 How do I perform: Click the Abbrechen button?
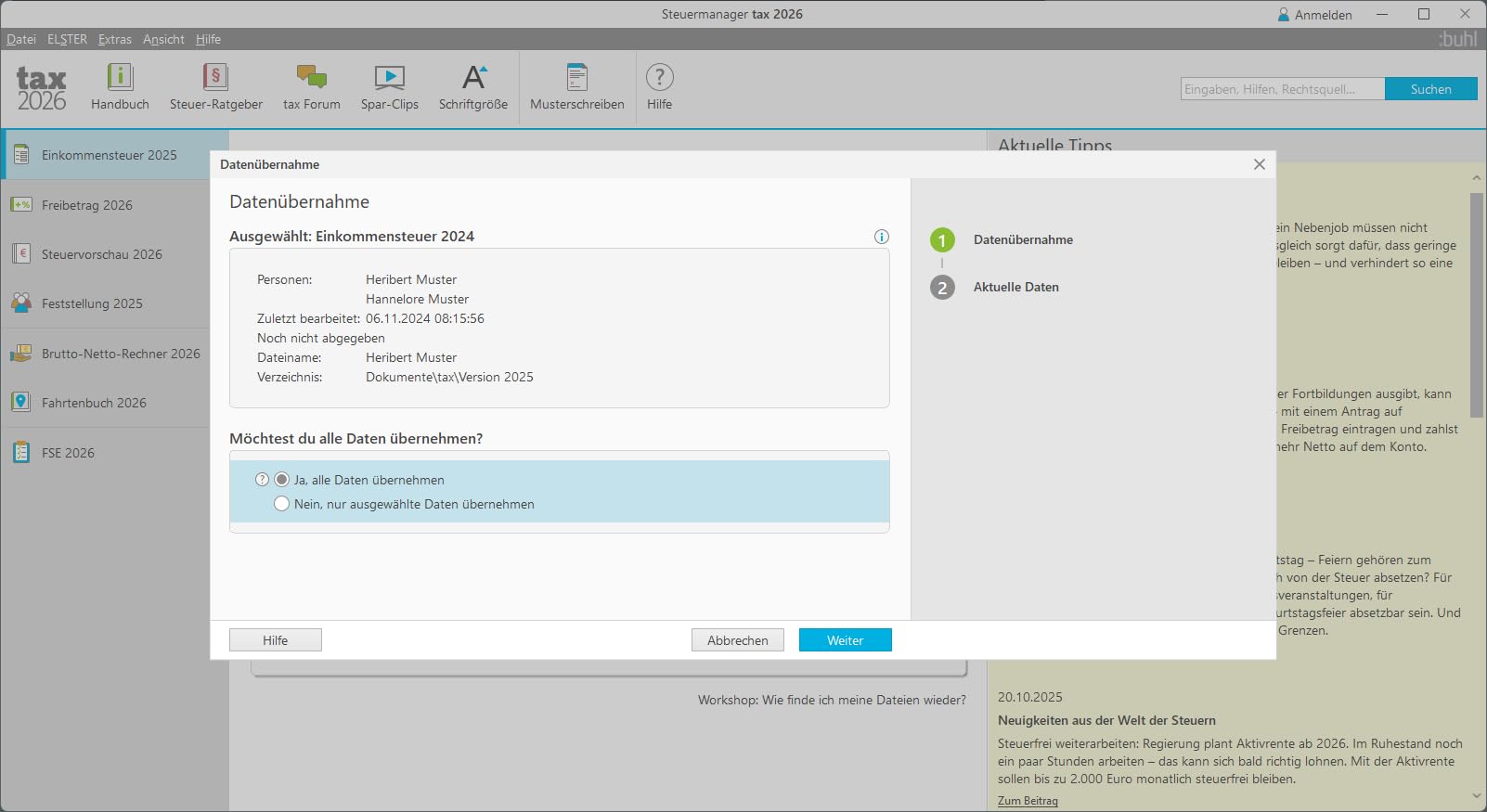737,640
